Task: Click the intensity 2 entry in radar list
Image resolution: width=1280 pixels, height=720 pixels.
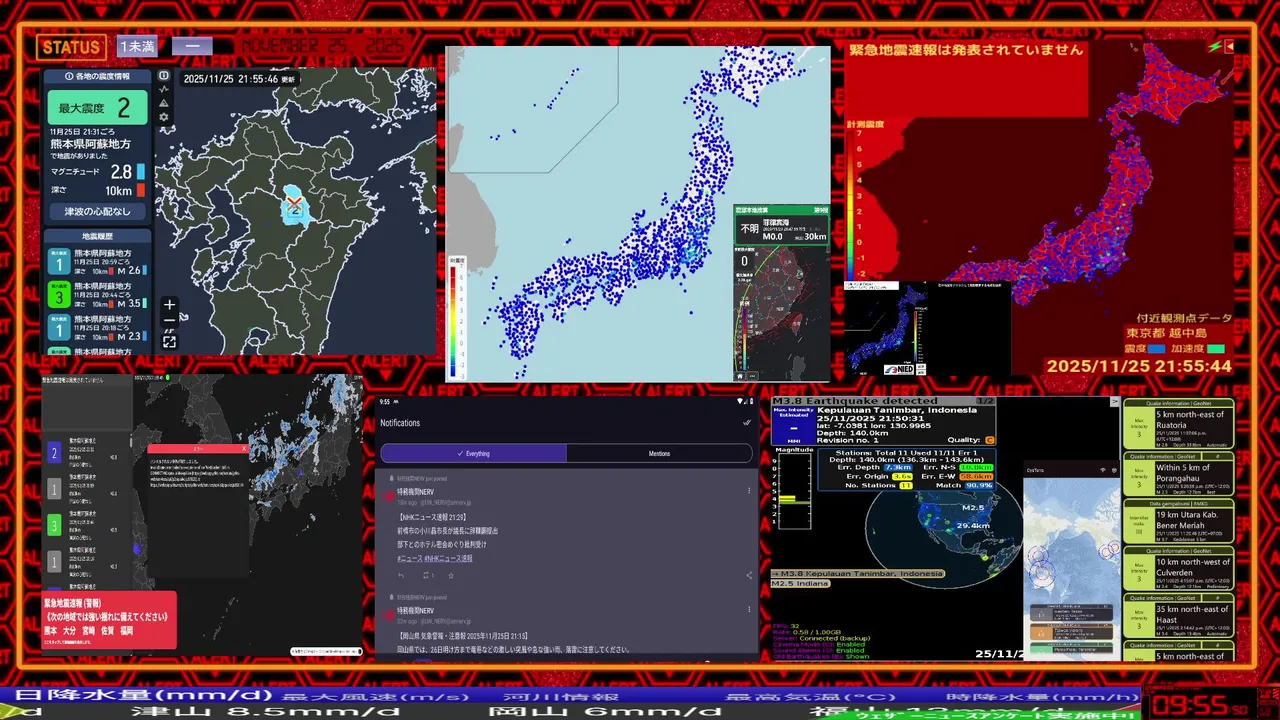Action: [86, 454]
